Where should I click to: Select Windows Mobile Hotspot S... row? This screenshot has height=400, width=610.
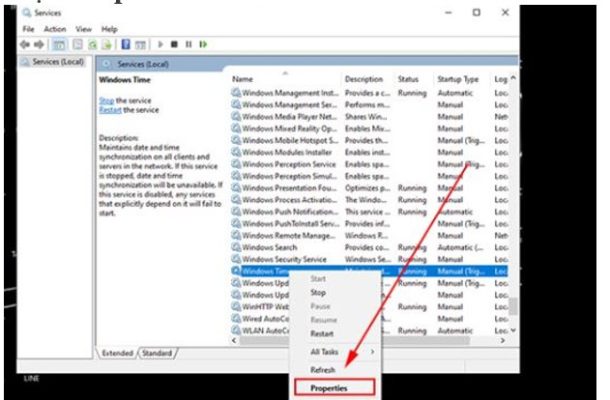pos(370,140)
